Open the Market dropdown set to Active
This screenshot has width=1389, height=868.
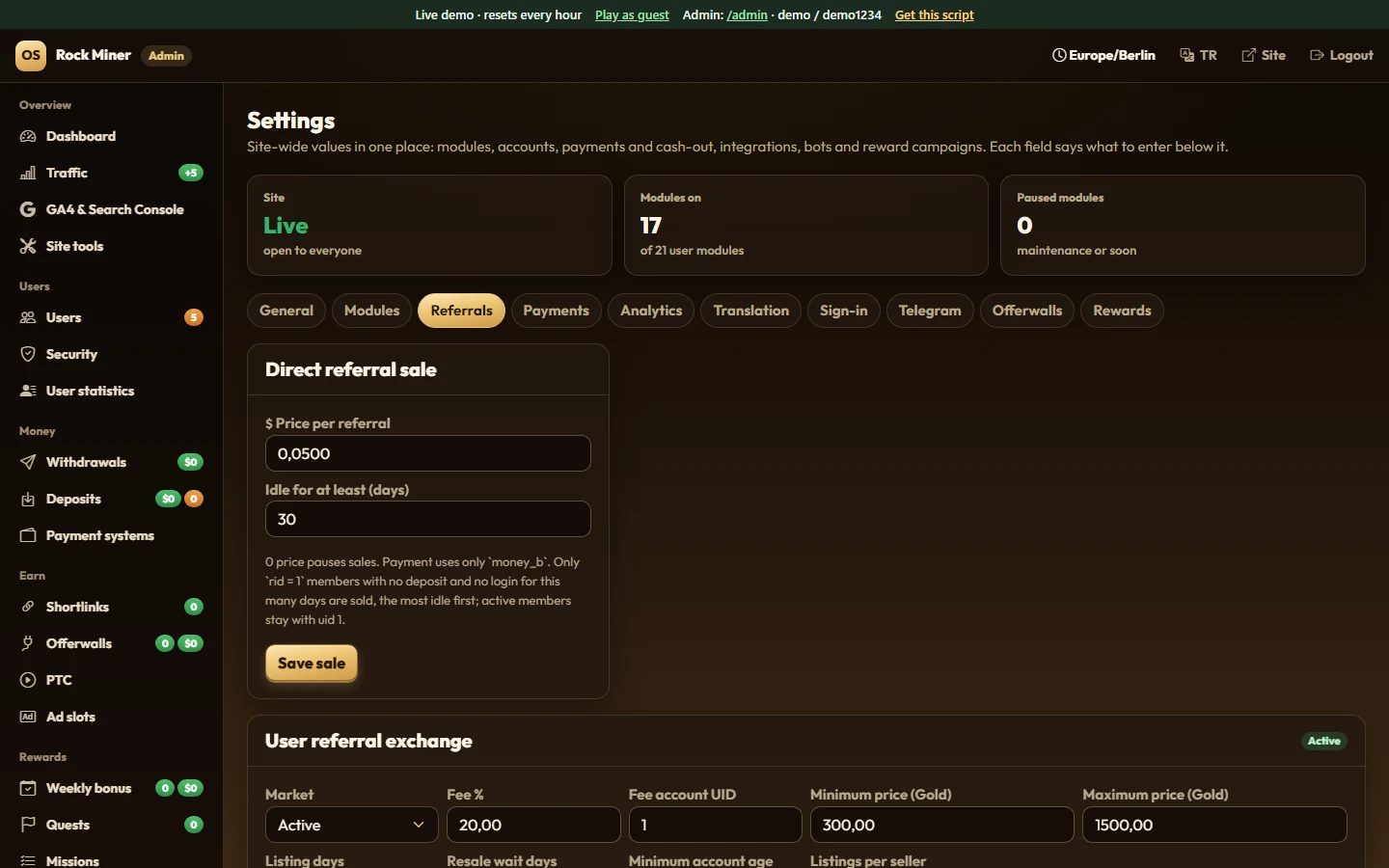[x=352, y=825]
